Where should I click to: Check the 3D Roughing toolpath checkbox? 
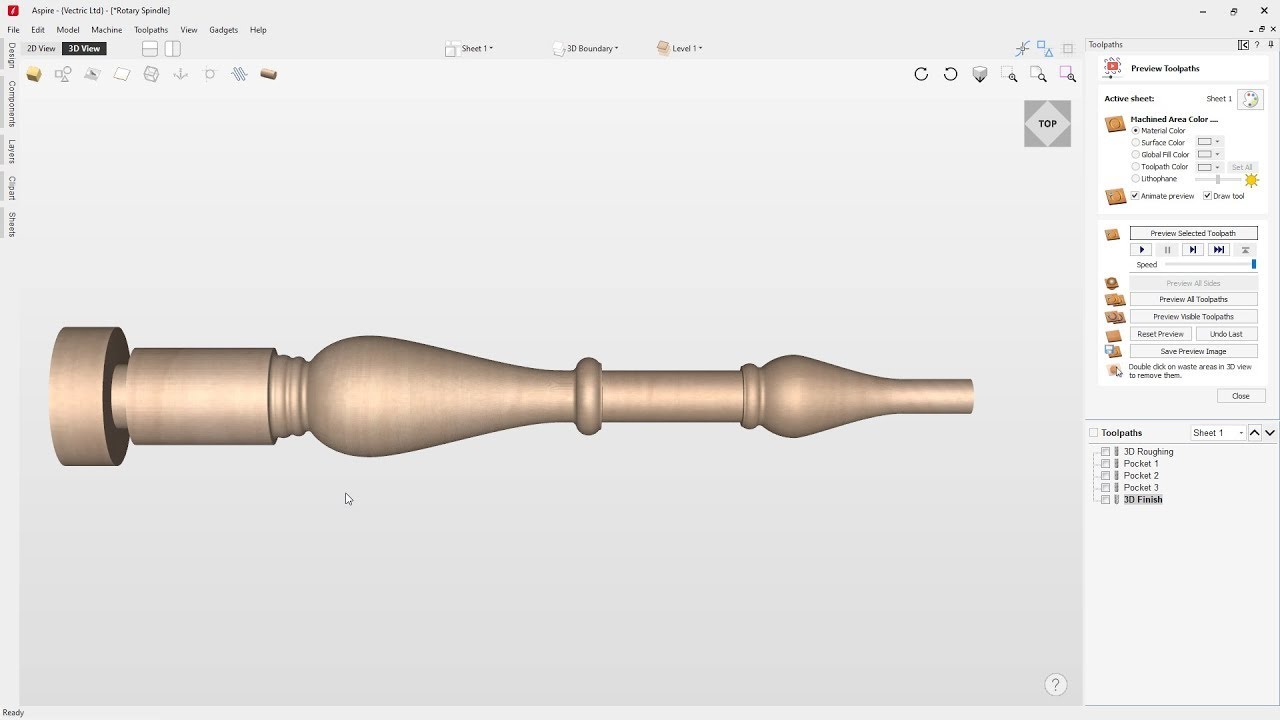point(1105,452)
